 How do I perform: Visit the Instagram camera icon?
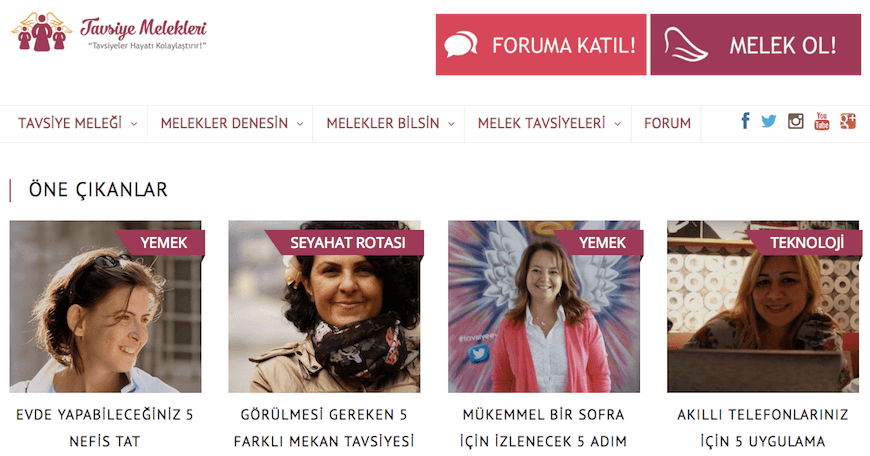click(x=796, y=121)
